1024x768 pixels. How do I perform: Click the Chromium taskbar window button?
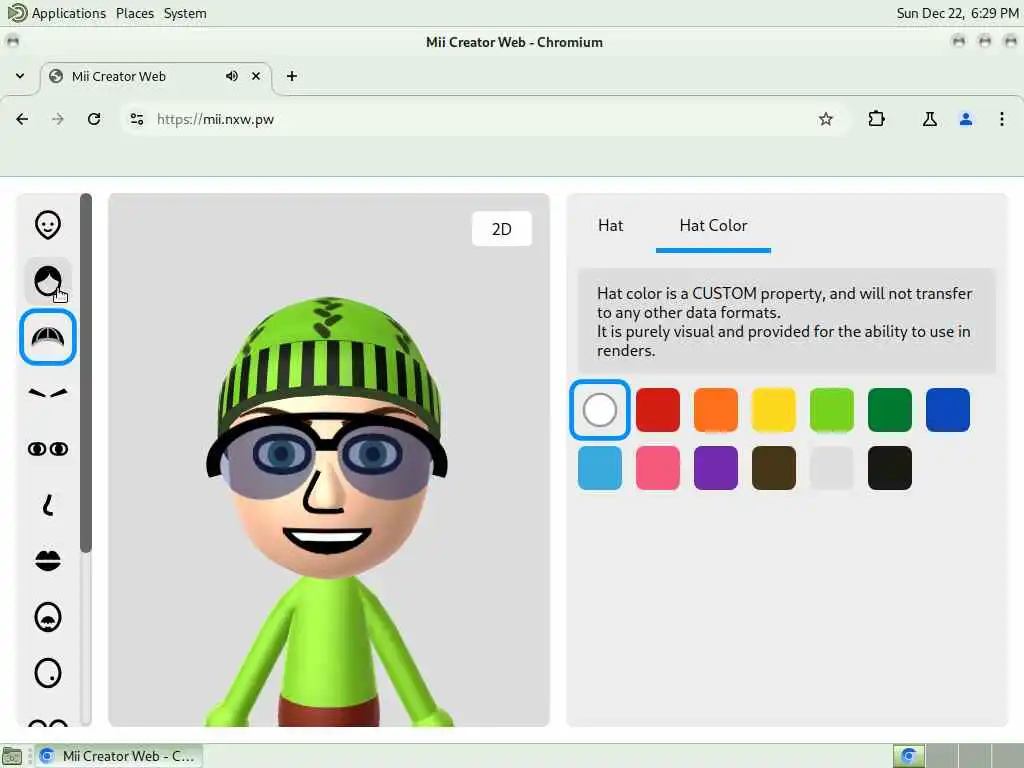pos(118,756)
